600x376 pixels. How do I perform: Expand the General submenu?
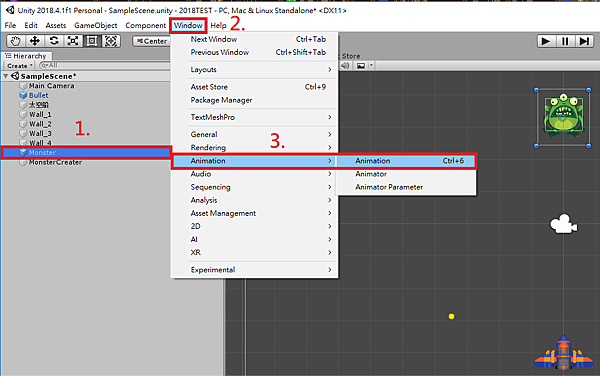pos(254,135)
